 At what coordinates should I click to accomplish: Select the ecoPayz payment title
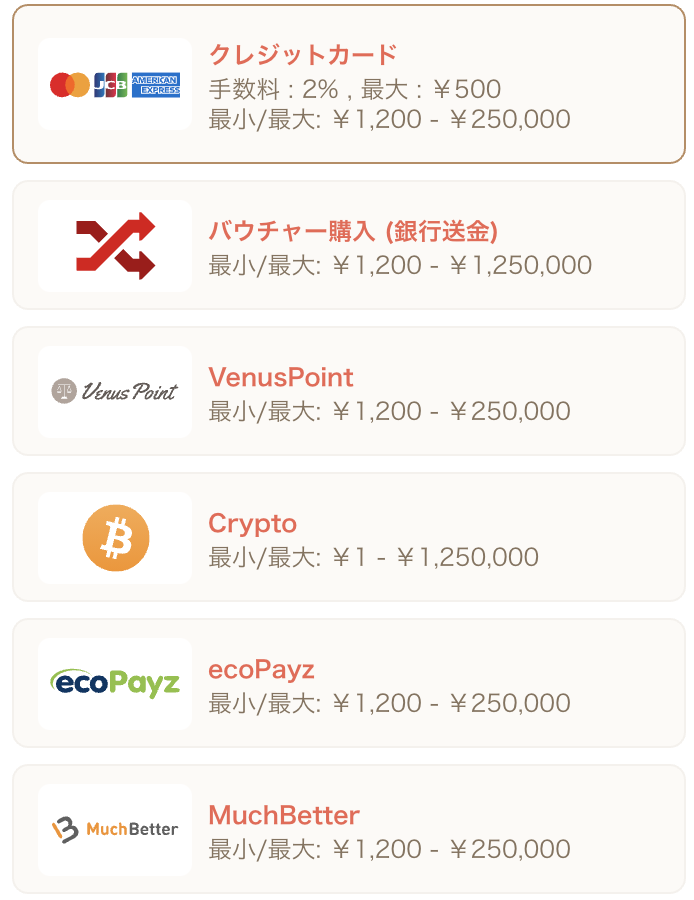point(261,670)
